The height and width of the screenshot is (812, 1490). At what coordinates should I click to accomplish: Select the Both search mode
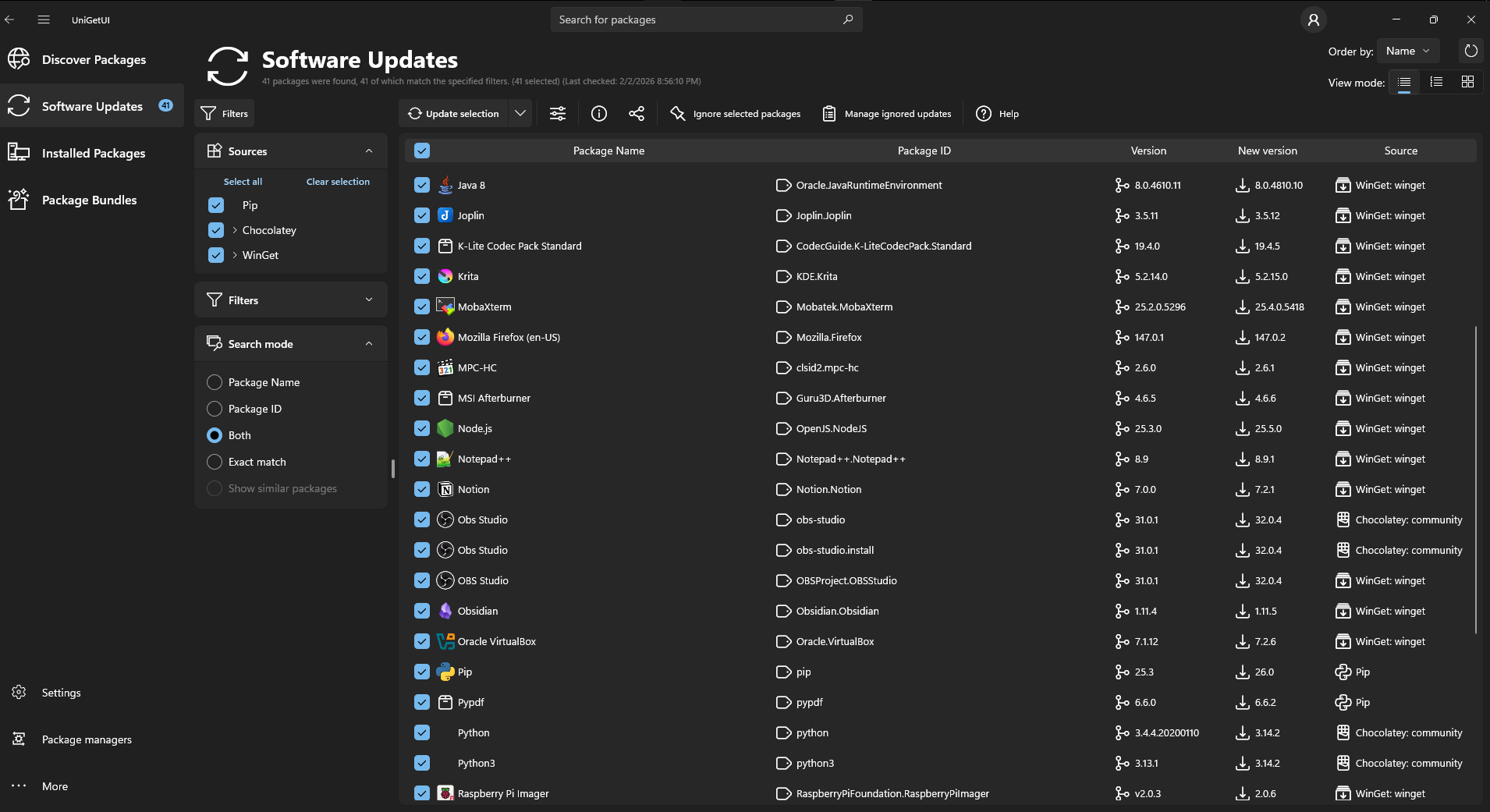tap(215, 435)
